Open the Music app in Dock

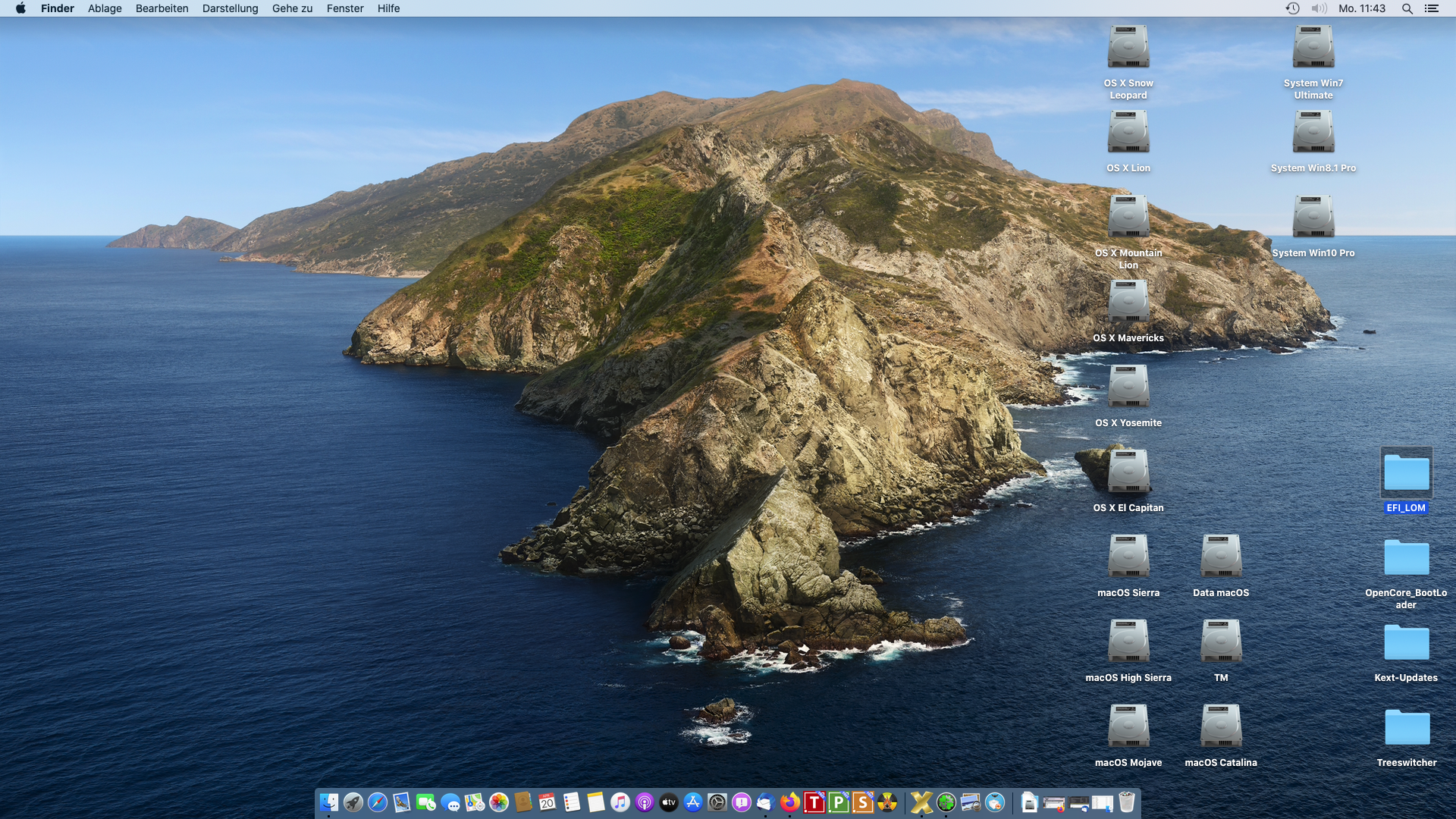(620, 802)
